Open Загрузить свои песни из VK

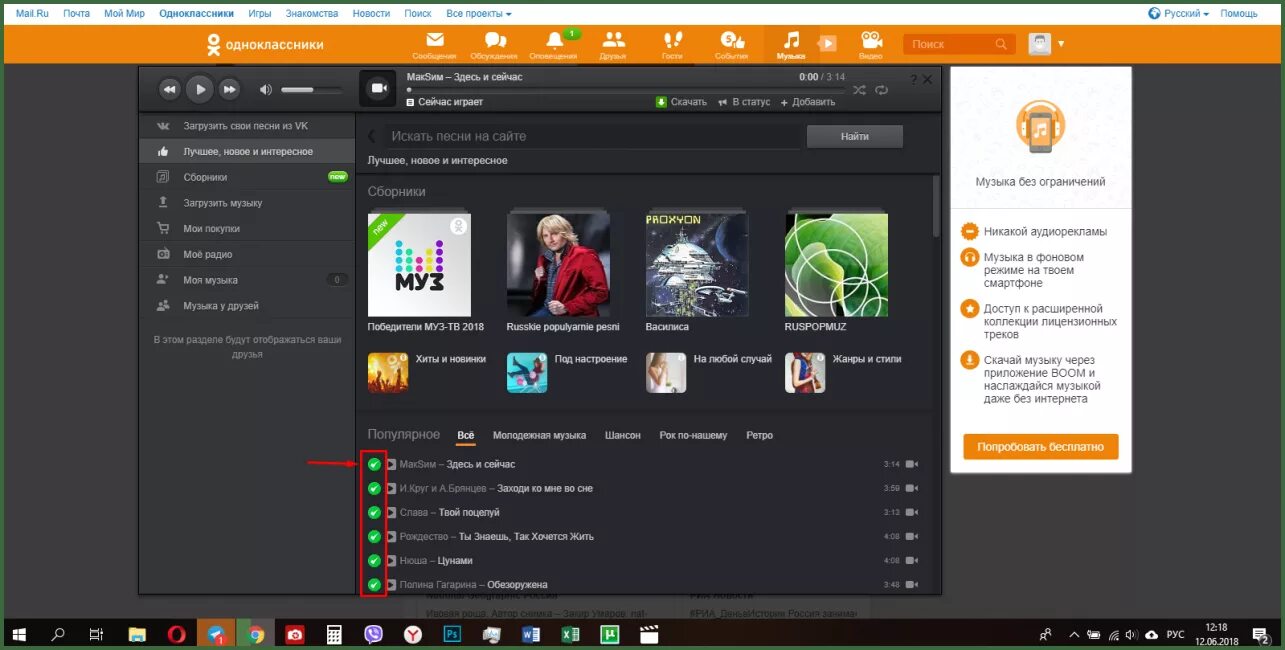pyautogui.click(x=247, y=126)
